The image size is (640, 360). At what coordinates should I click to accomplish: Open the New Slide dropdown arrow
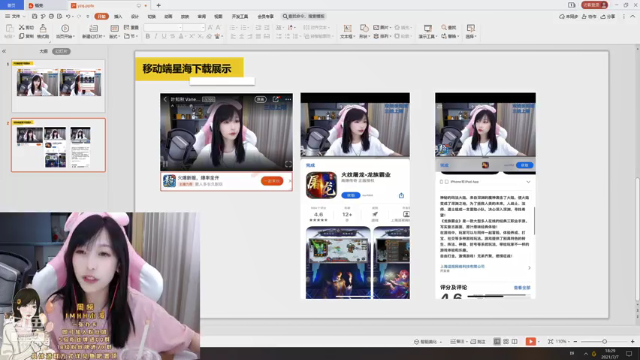coord(103,36)
